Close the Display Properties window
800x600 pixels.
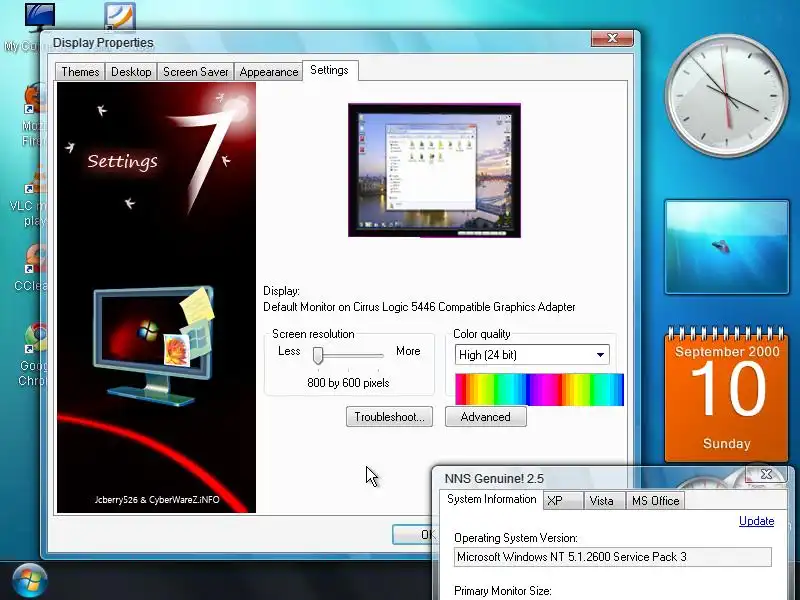pos(612,38)
